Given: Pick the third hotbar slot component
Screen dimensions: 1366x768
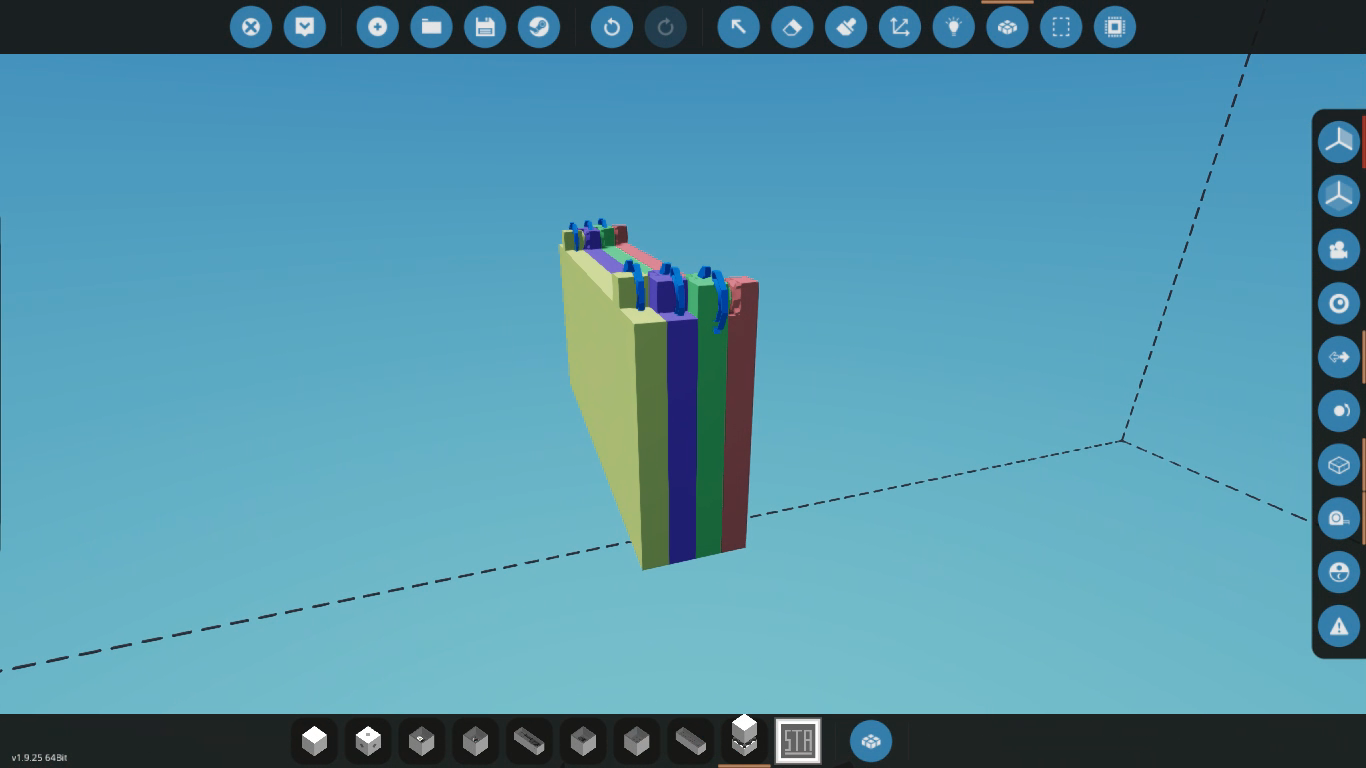Looking at the screenshot, I should 422,741.
